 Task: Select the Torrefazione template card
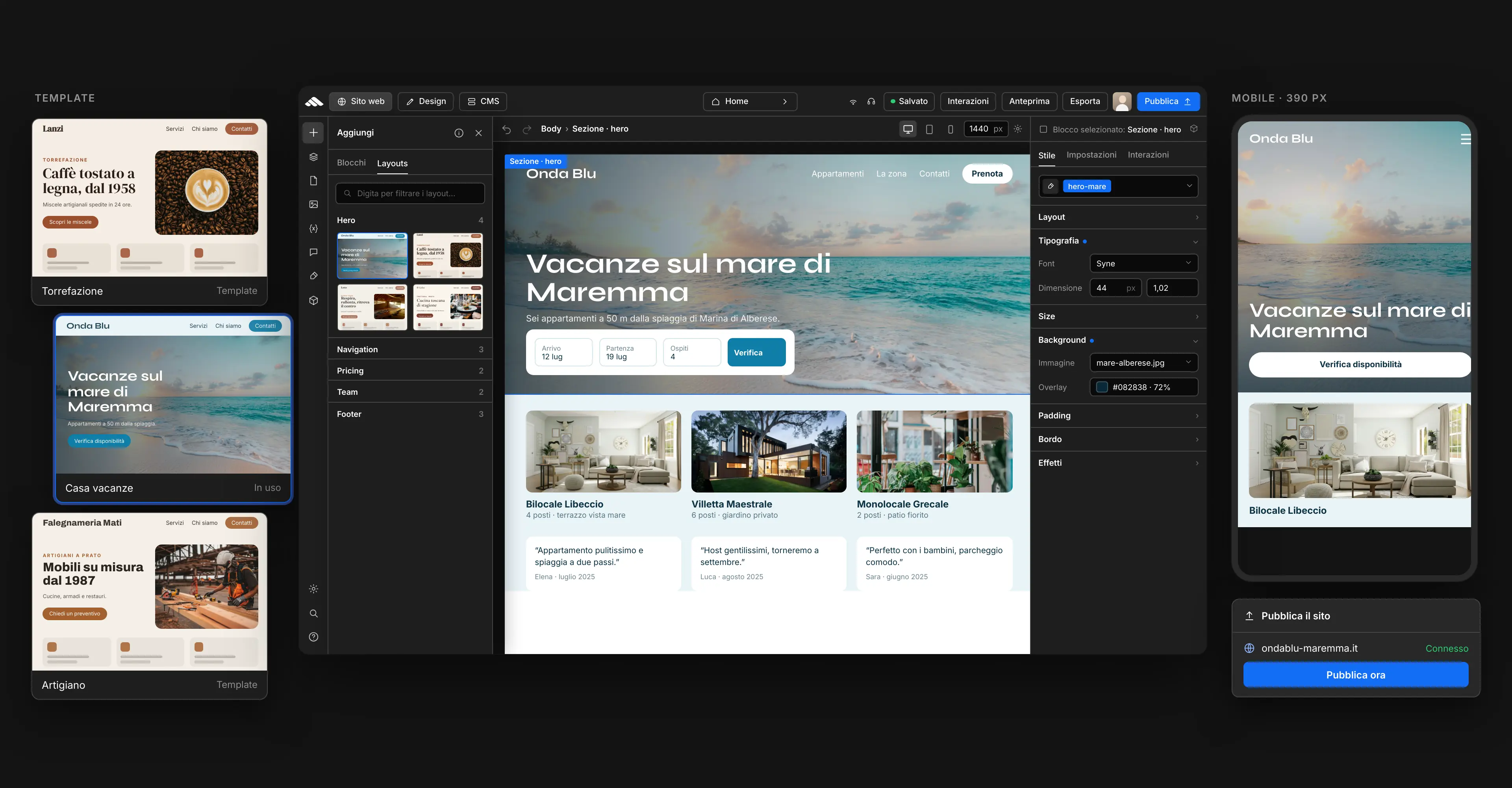click(x=149, y=212)
